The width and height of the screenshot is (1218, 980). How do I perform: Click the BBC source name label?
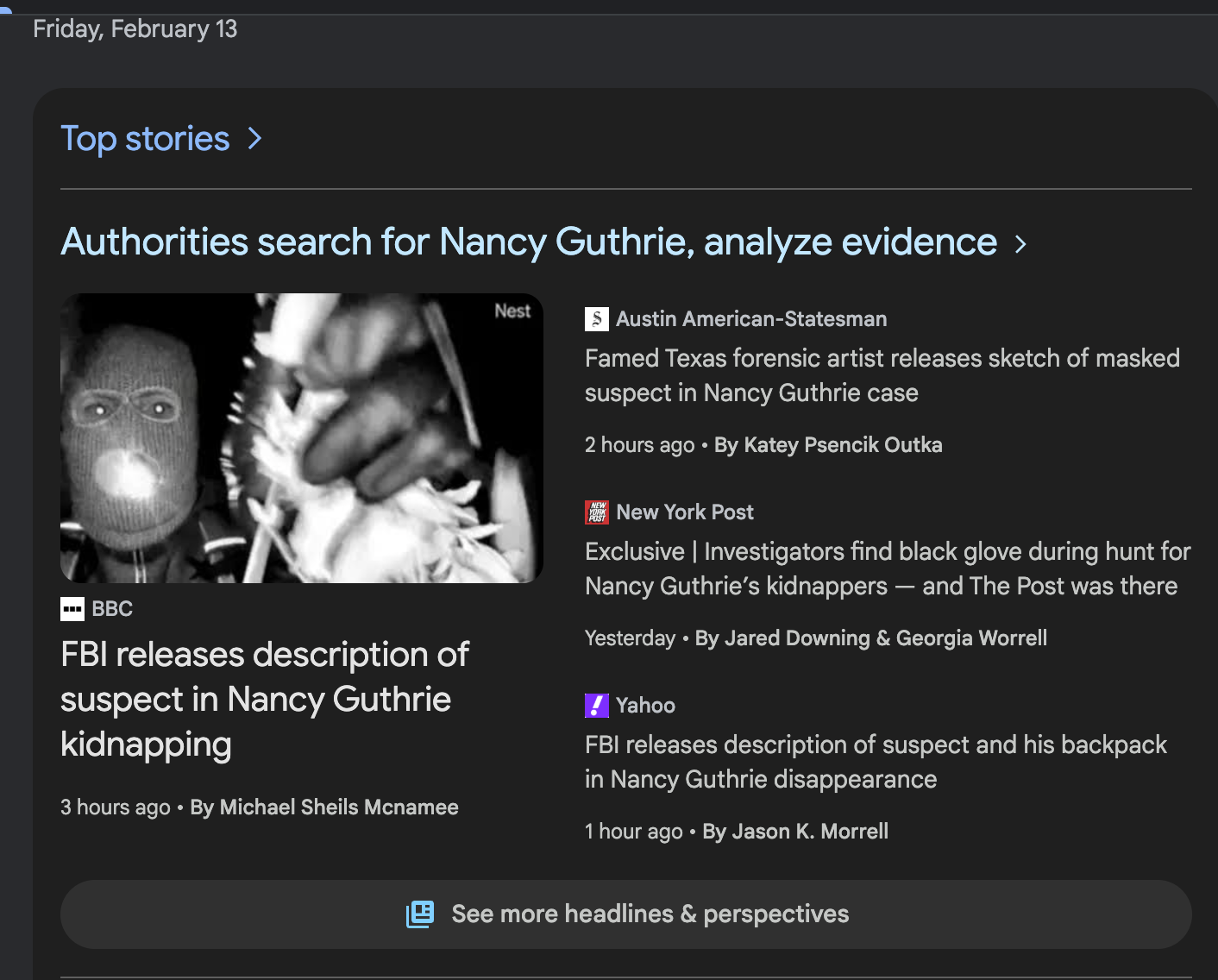tap(112, 609)
